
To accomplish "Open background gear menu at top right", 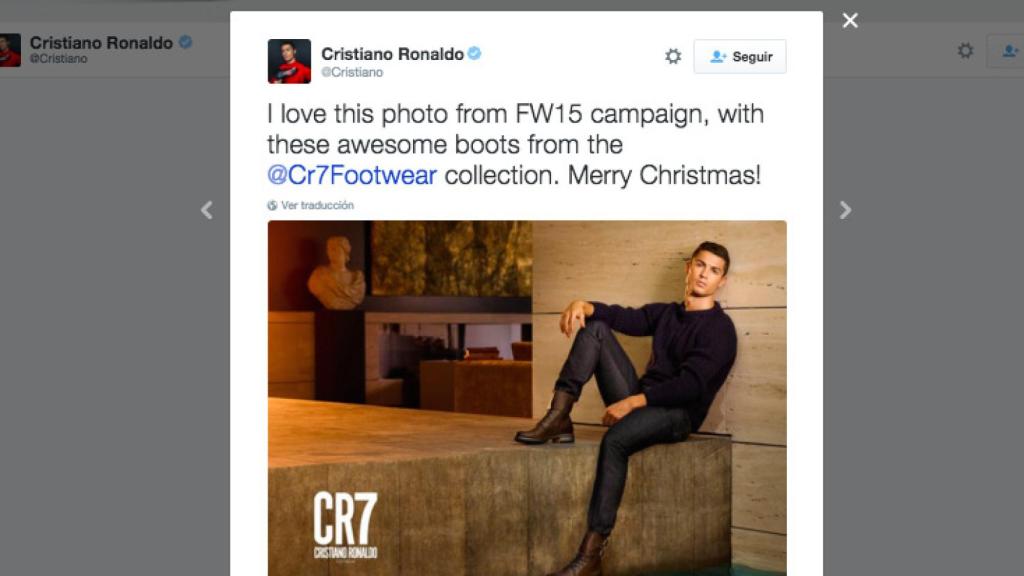I will pyautogui.click(x=965, y=50).
